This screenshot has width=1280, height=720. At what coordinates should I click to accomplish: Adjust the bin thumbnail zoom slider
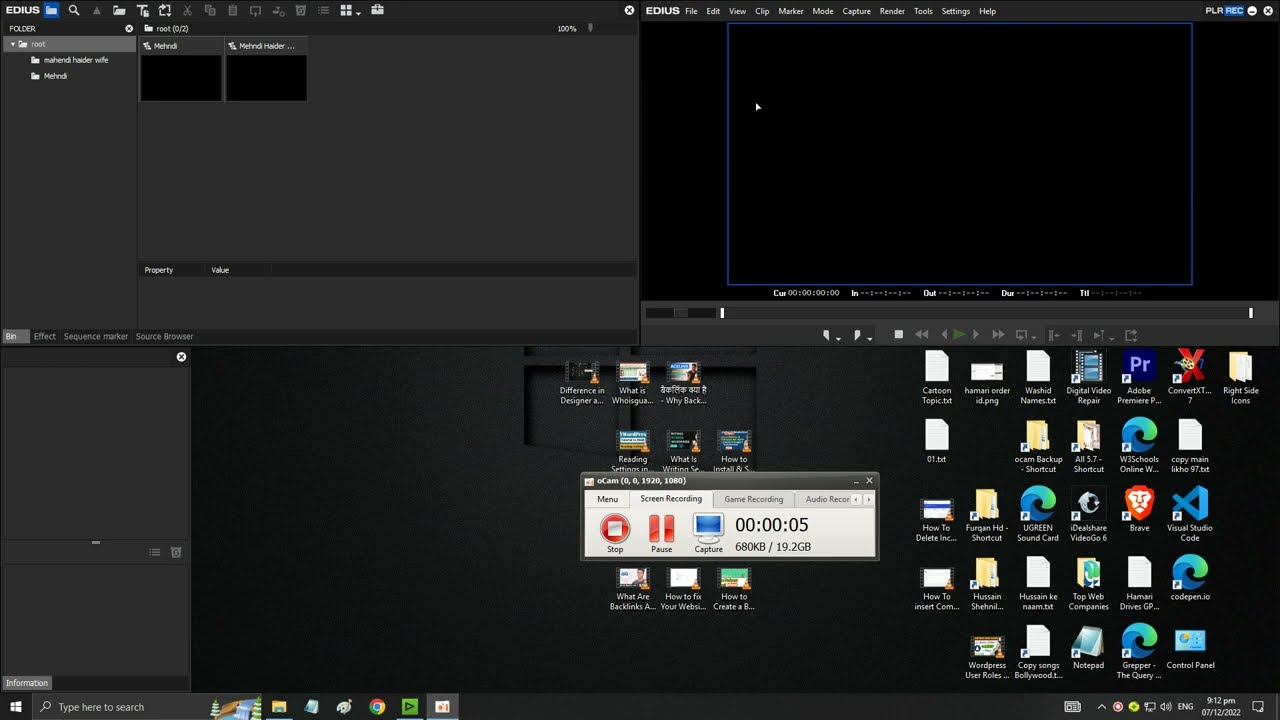[590, 28]
